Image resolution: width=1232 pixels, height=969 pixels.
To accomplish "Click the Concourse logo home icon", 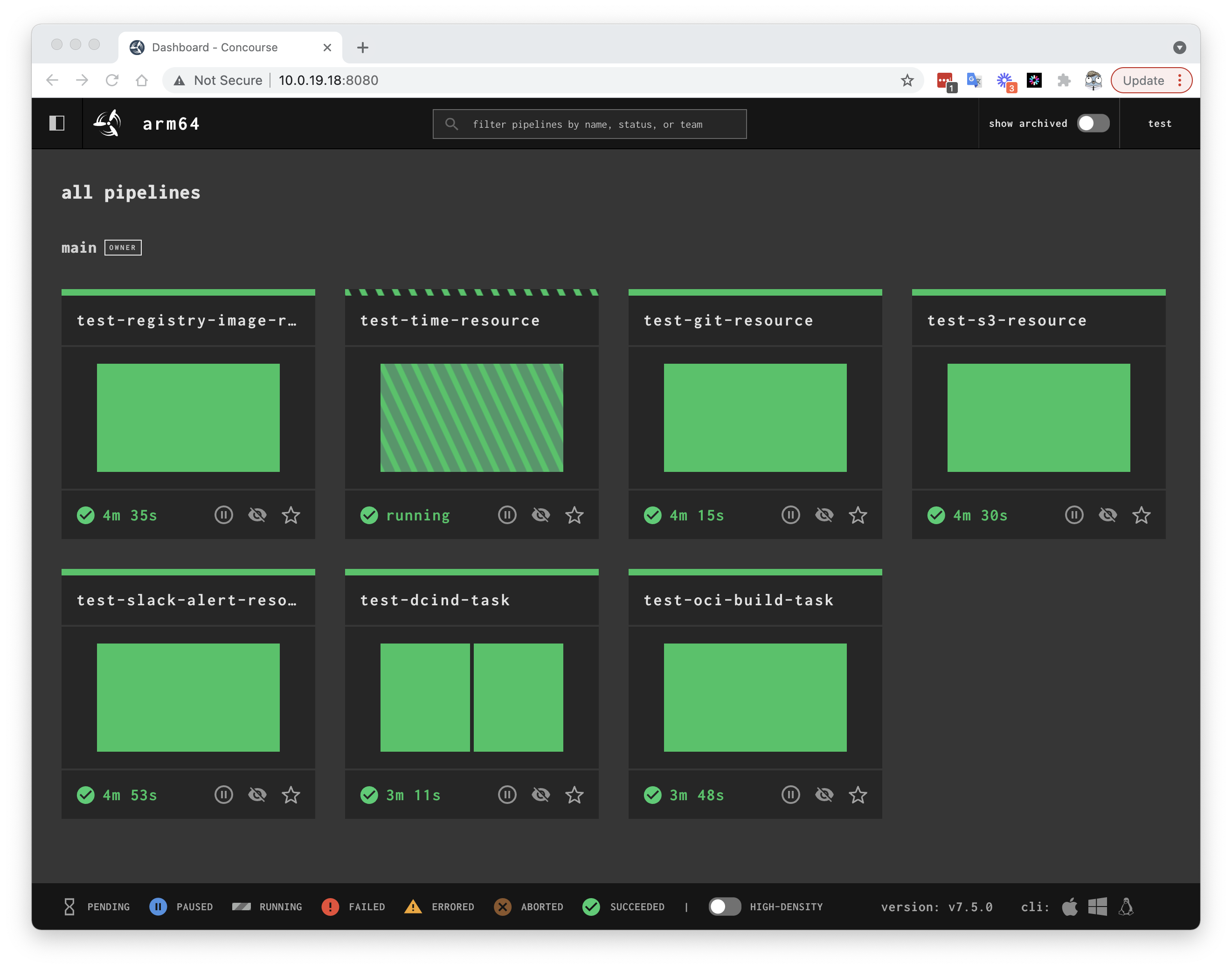I will click(108, 123).
